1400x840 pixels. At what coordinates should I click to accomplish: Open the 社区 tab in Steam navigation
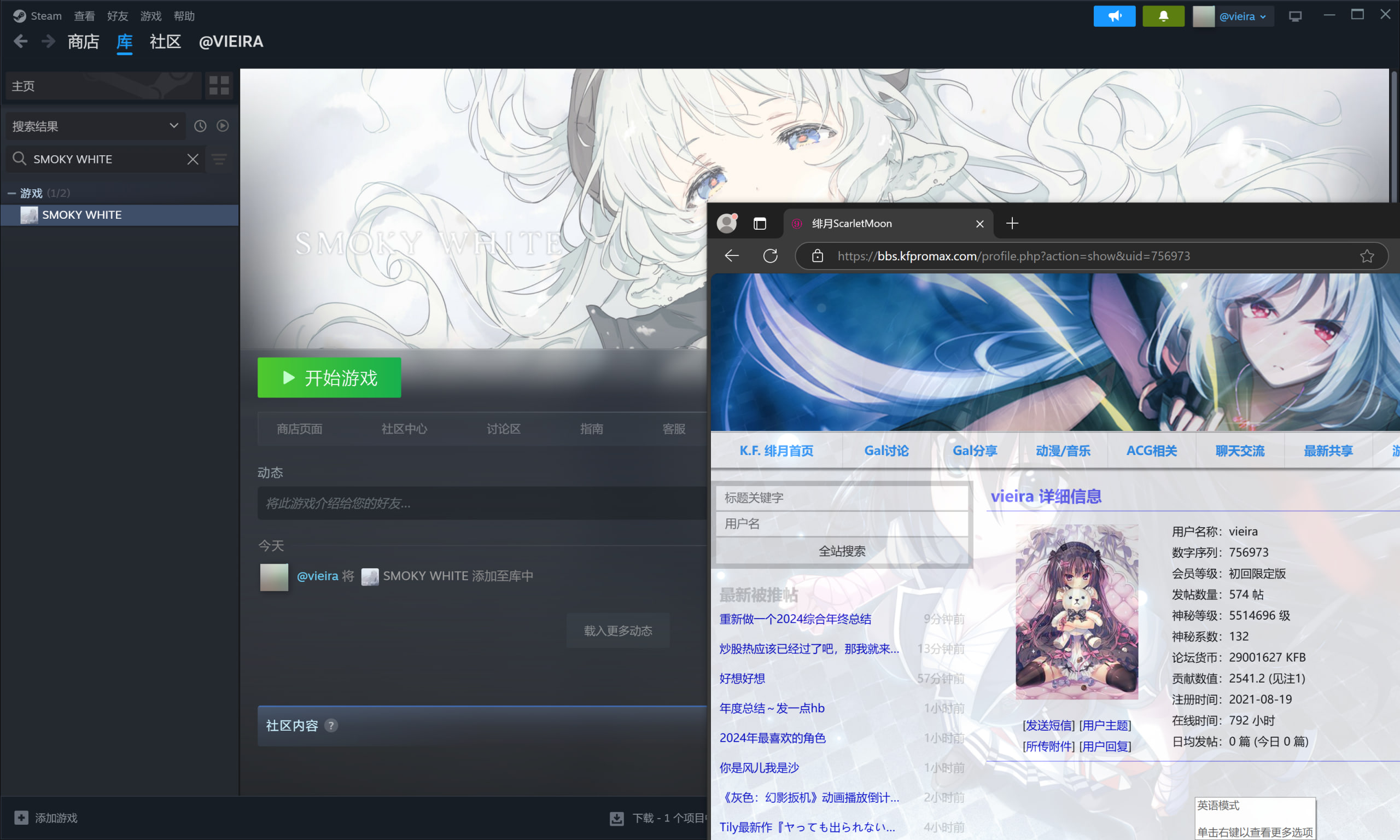coord(165,42)
